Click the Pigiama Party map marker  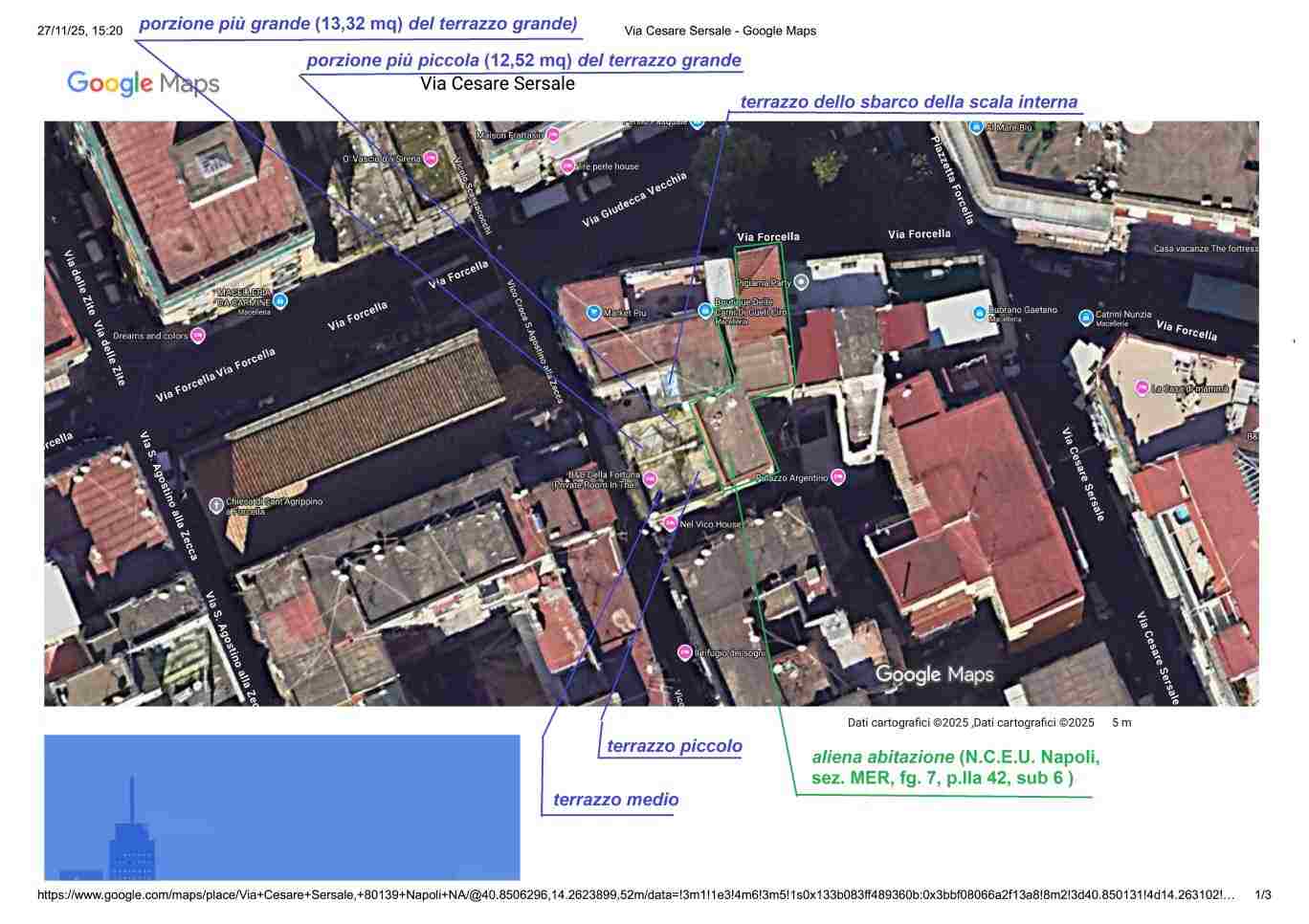(802, 282)
